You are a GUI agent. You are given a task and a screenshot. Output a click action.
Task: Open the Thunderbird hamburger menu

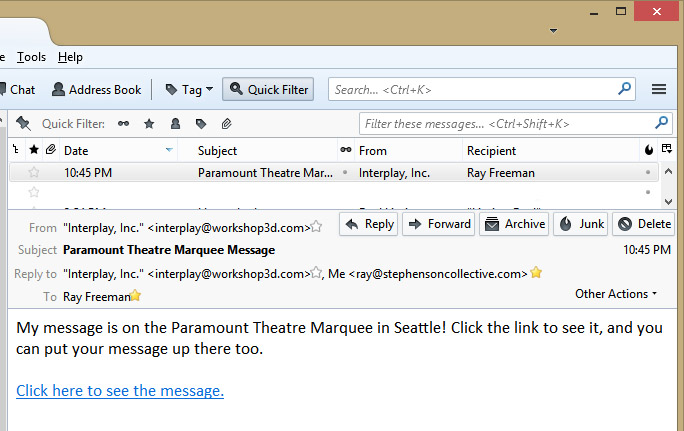(x=659, y=89)
